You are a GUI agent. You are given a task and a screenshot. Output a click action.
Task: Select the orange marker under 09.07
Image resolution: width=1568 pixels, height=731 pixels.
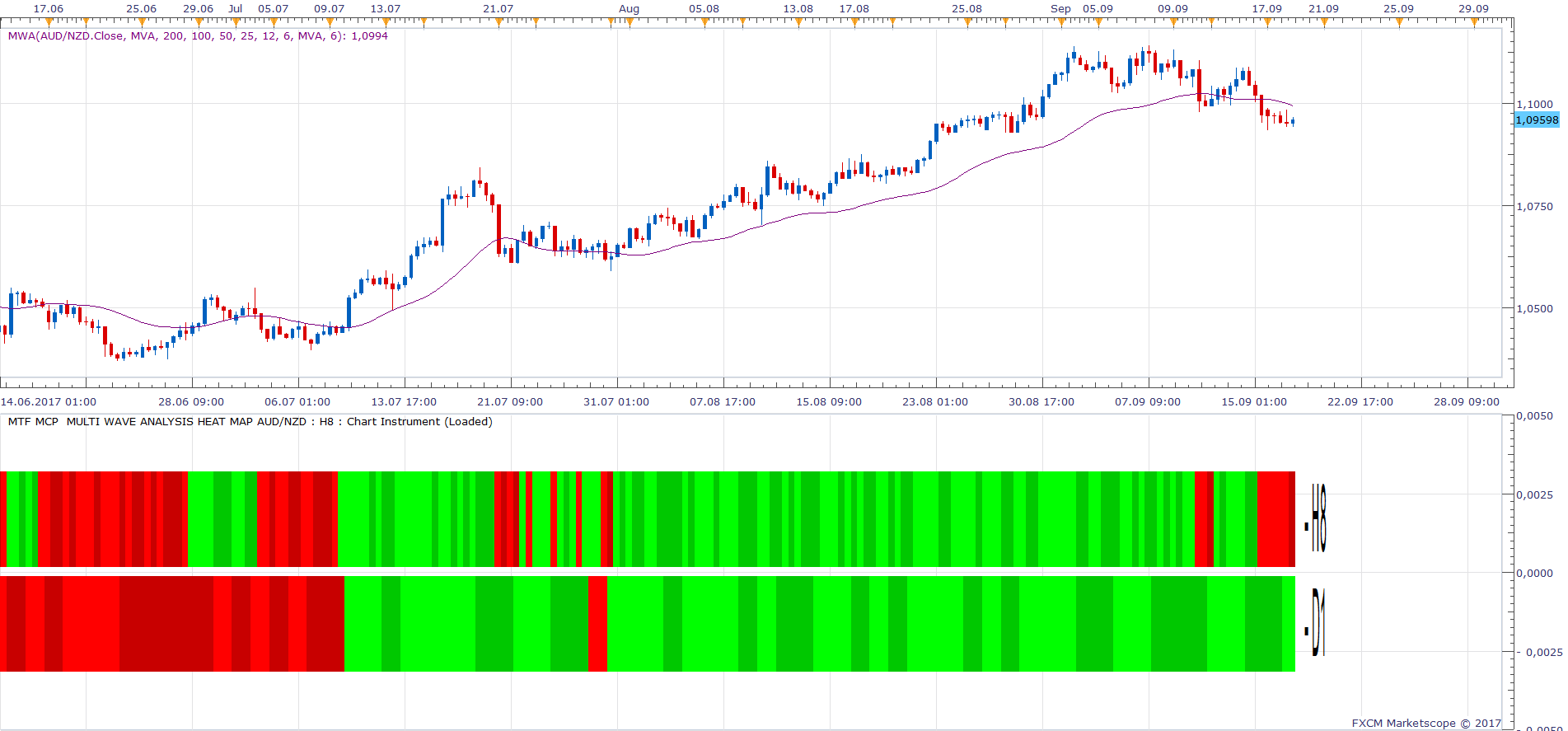[330, 22]
